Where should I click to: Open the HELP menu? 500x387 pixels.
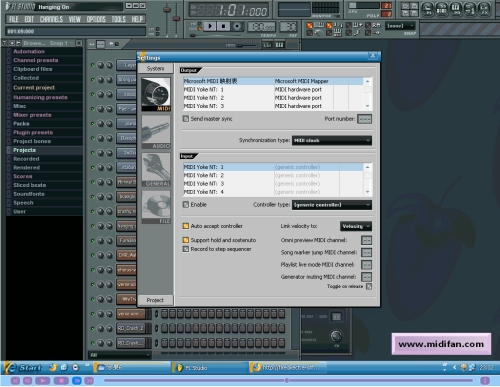tap(137, 19)
